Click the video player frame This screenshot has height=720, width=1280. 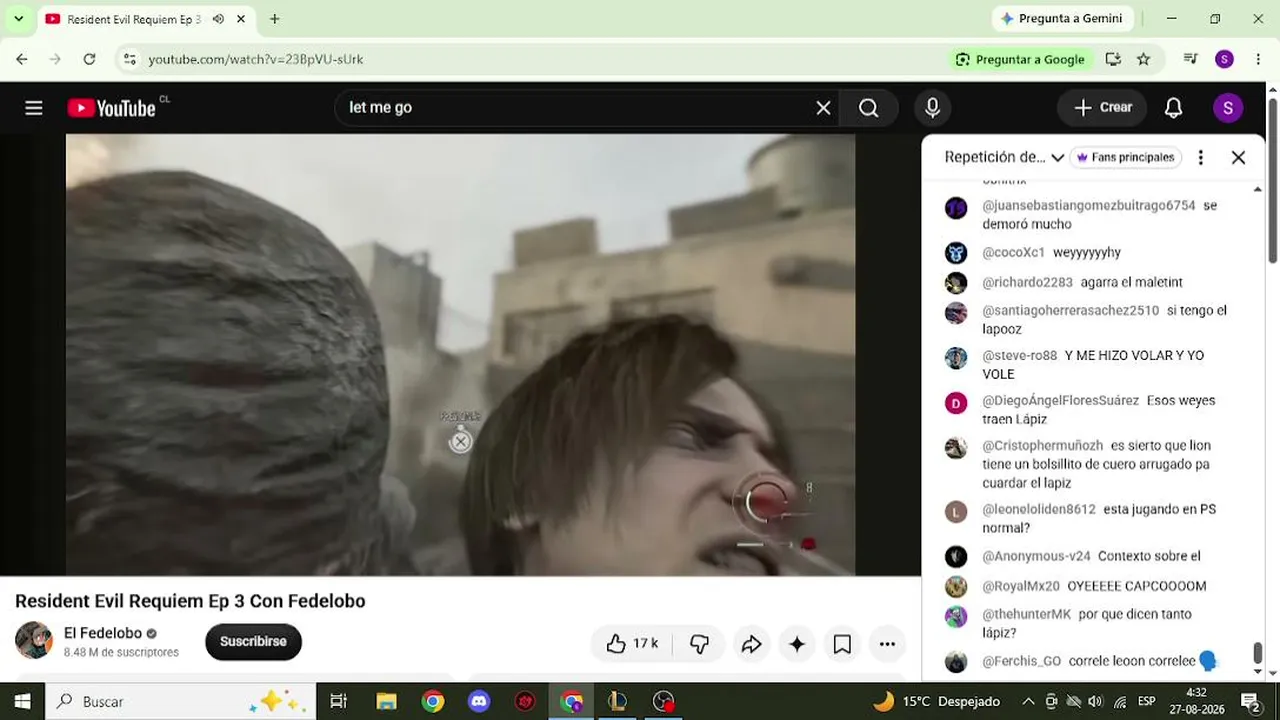tap(460, 355)
